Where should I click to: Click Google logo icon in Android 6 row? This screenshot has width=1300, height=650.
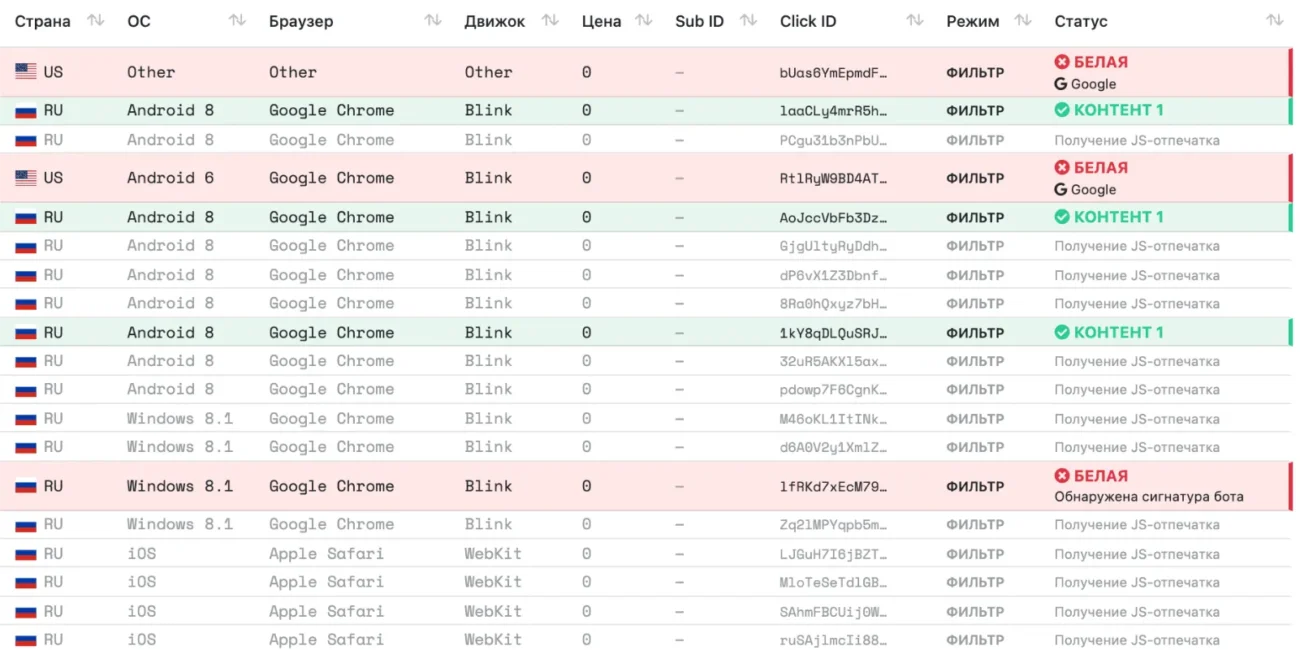(x=1061, y=189)
